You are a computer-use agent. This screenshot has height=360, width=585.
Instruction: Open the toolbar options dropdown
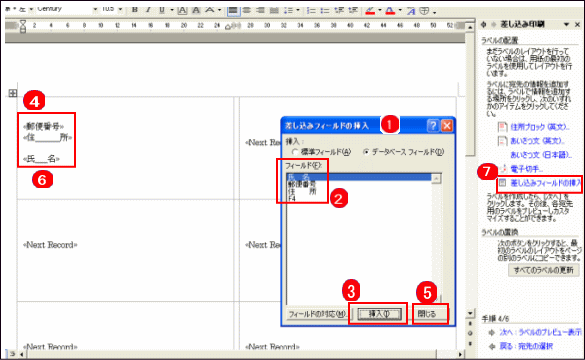tap(434, 12)
